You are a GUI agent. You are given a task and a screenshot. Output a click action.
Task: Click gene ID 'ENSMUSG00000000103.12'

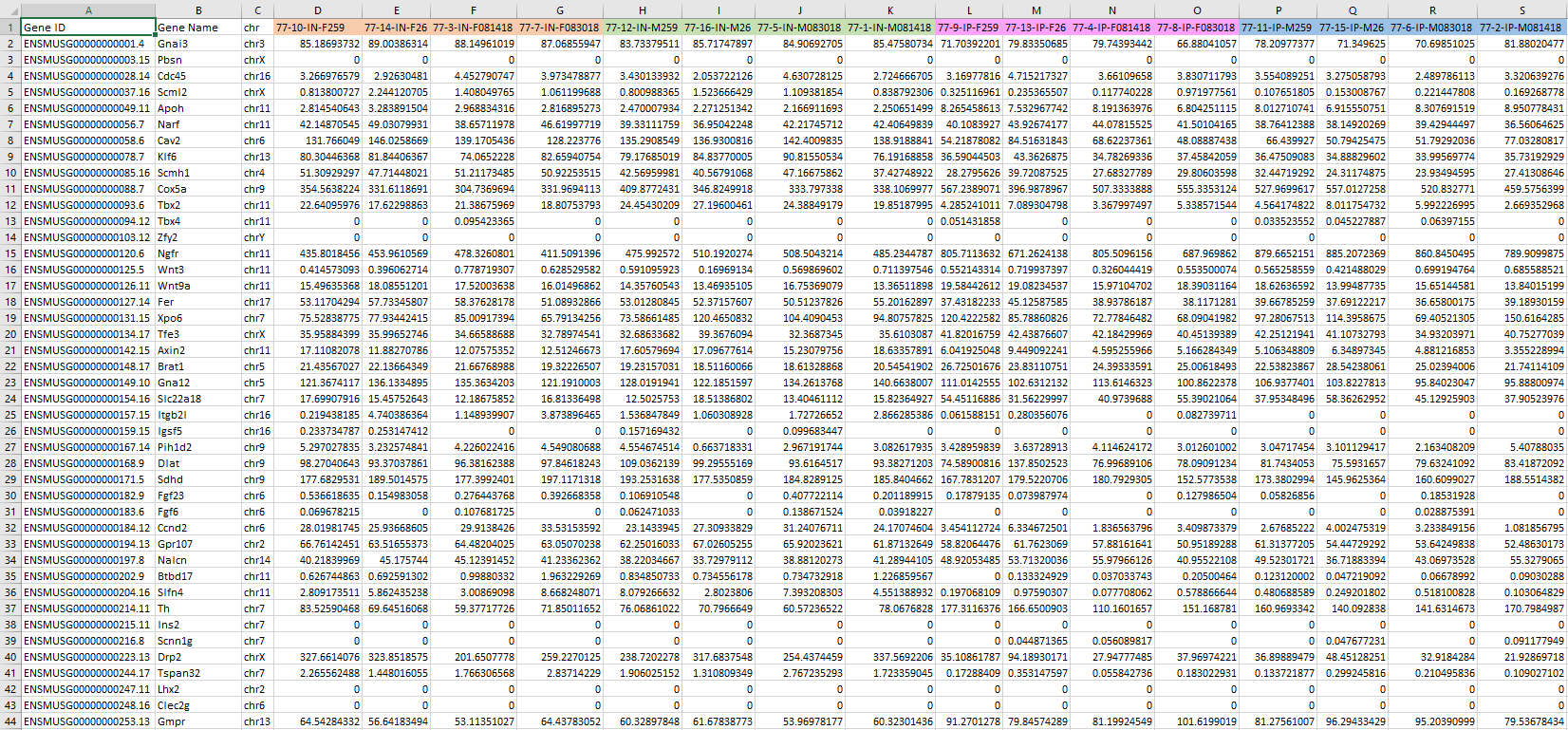point(88,237)
